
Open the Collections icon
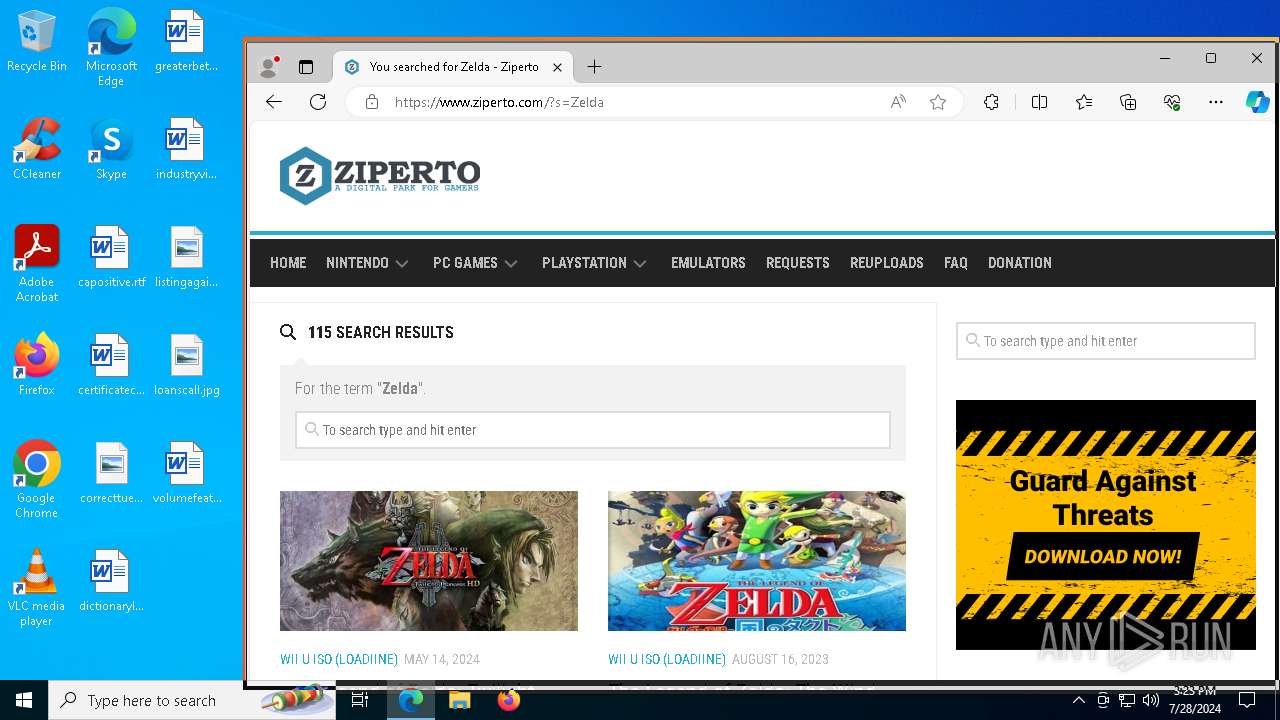click(x=1128, y=102)
